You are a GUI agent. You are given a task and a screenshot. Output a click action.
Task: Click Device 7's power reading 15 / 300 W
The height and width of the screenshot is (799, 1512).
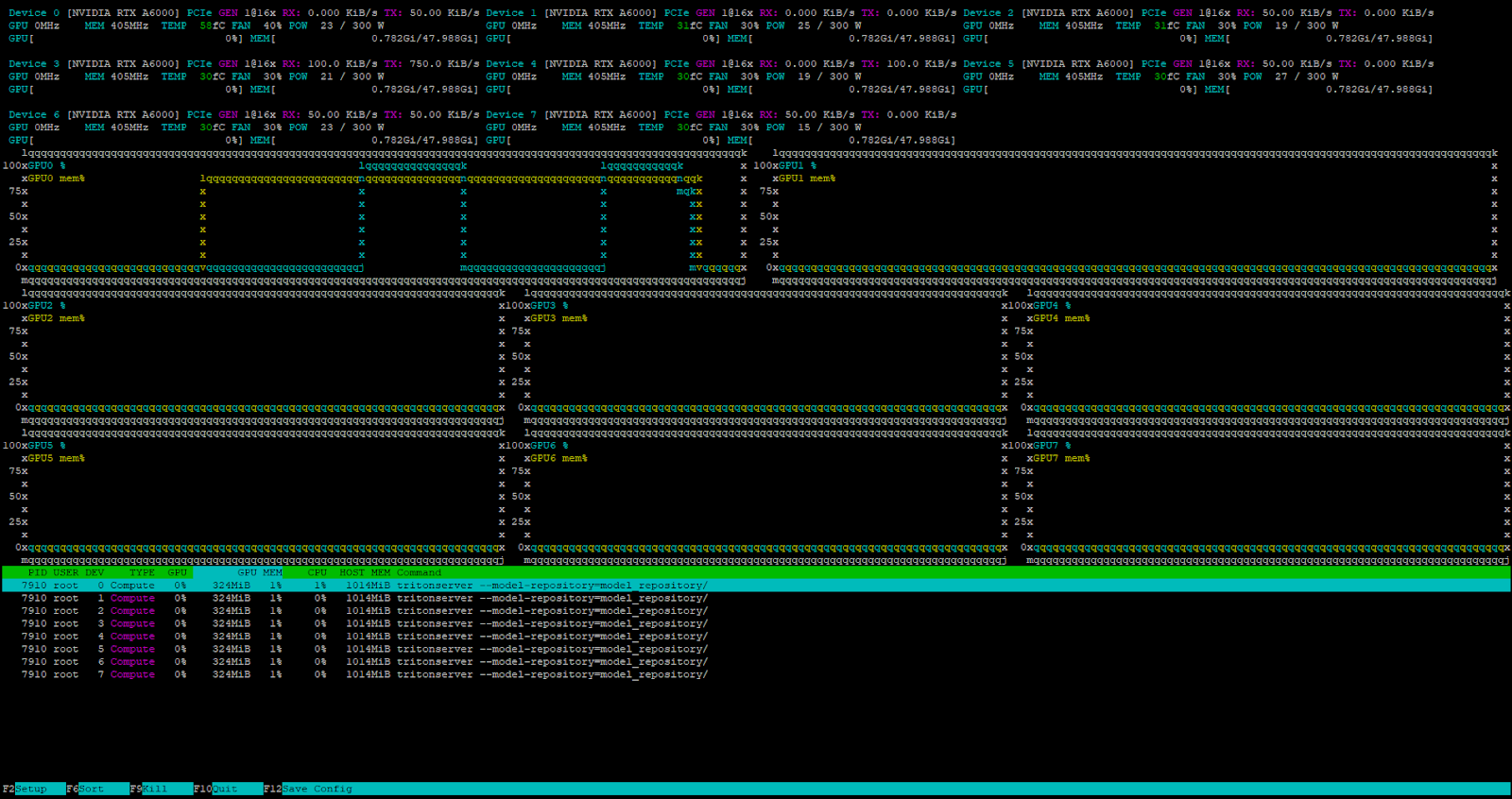click(829, 127)
